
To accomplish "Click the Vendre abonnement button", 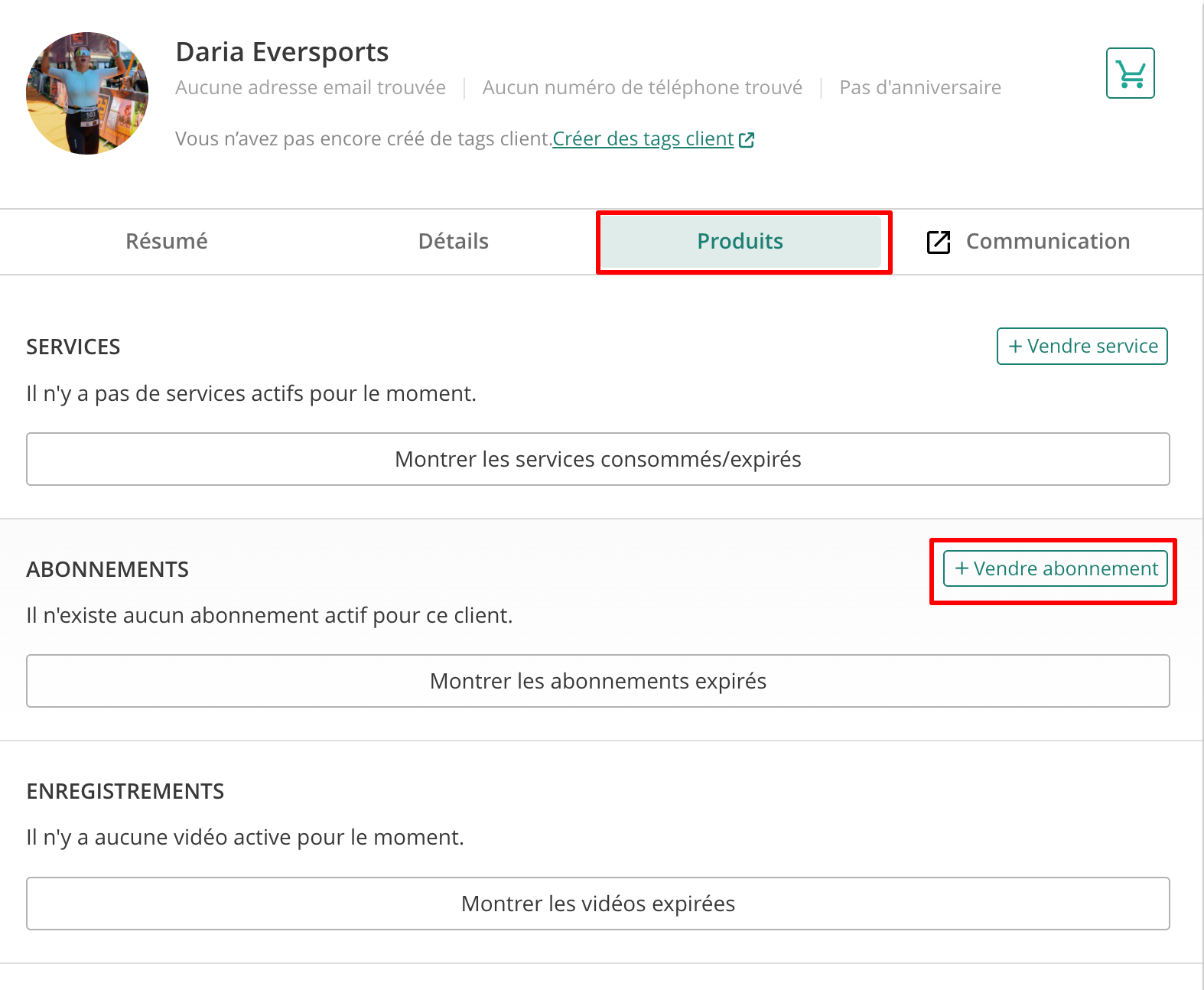I will [x=1056, y=568].
